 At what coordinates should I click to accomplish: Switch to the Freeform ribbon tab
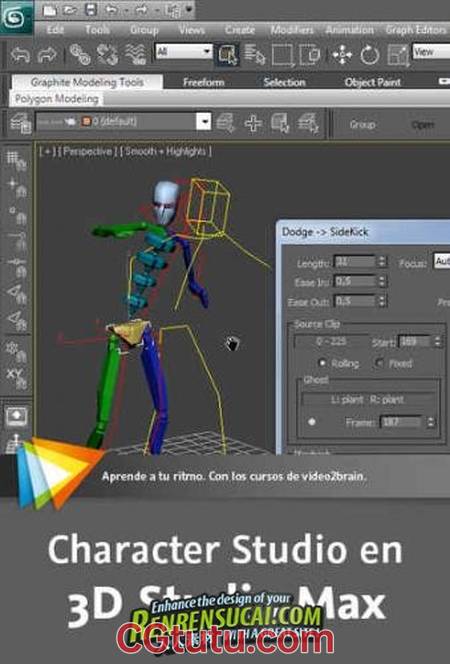click(204, 82)
